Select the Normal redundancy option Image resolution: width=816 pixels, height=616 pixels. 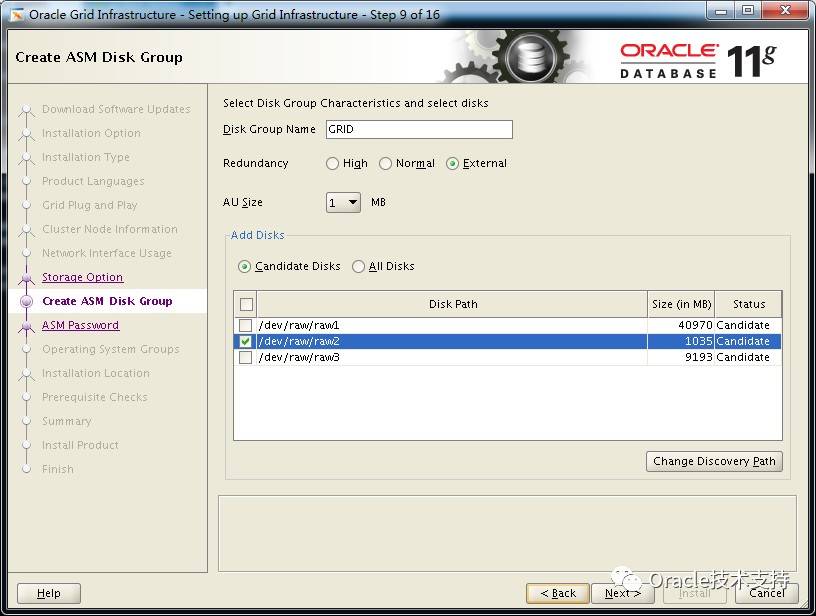(386, 164)
